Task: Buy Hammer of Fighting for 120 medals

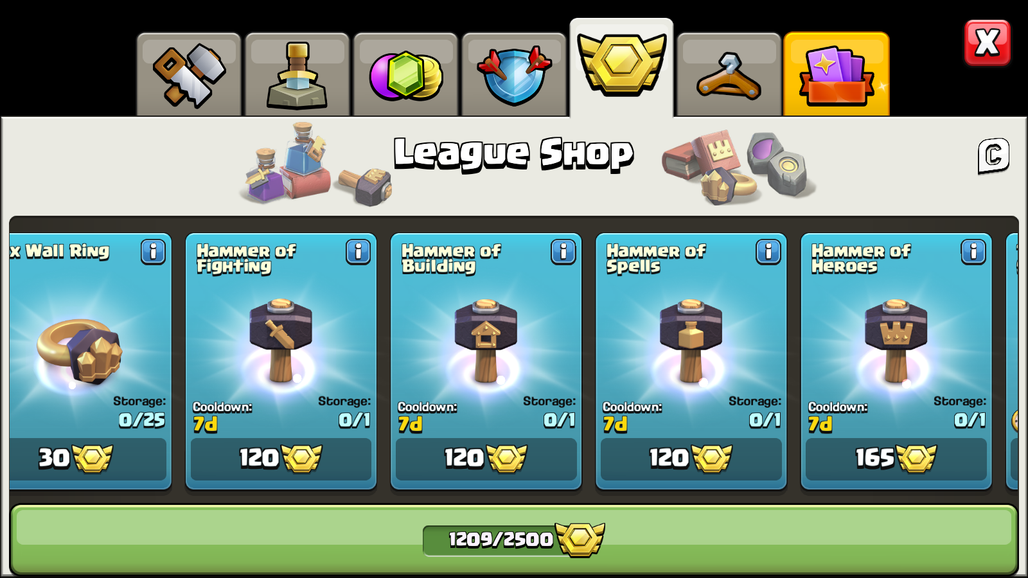Action: click(281, 459)
